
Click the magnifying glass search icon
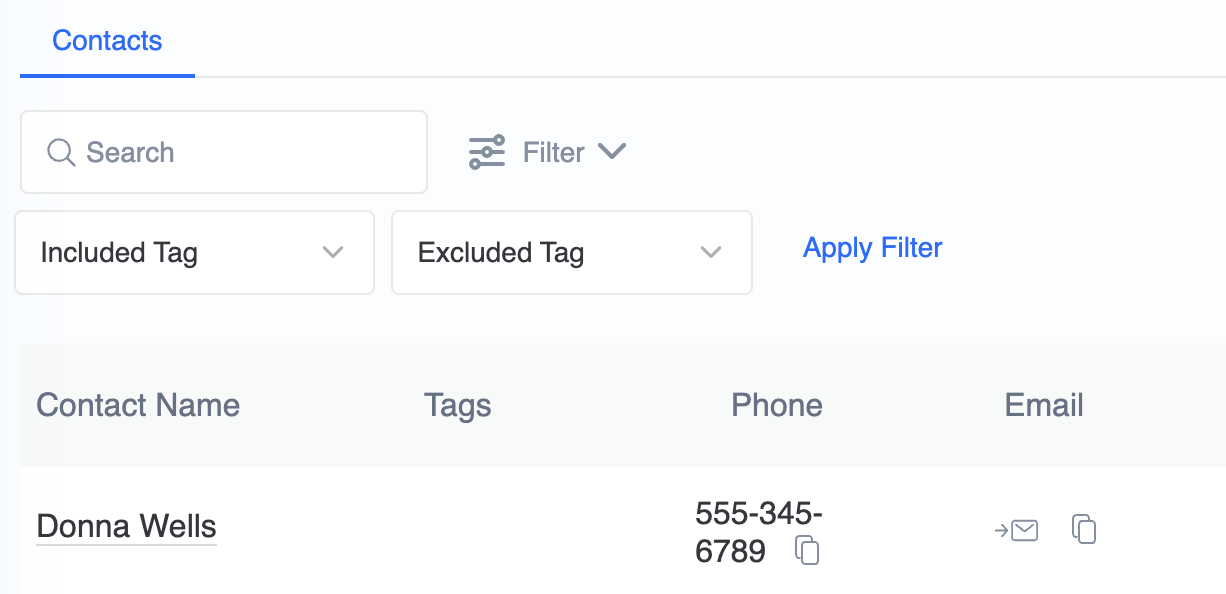coord(61,152)
